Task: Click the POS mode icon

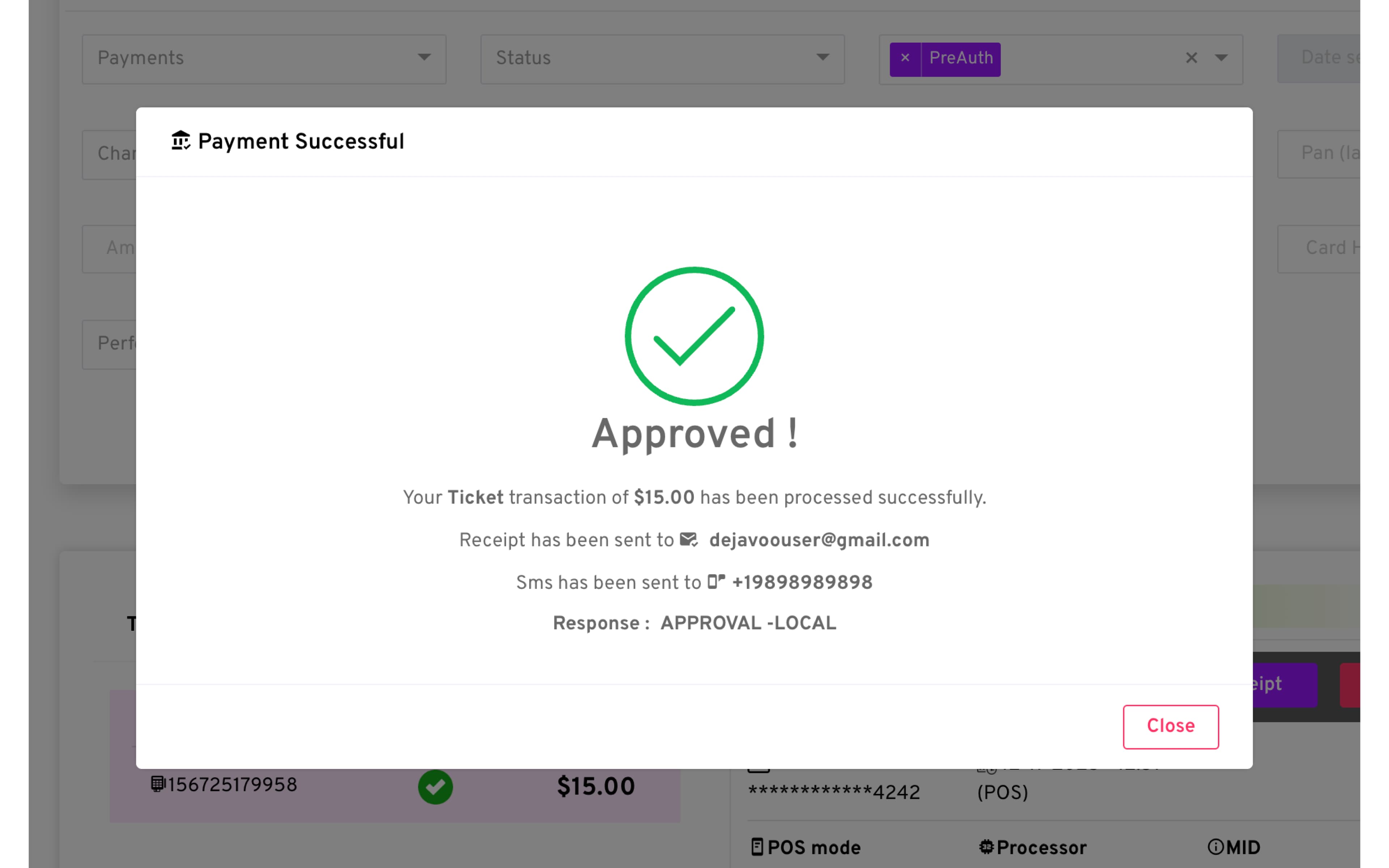Action: 757,847
